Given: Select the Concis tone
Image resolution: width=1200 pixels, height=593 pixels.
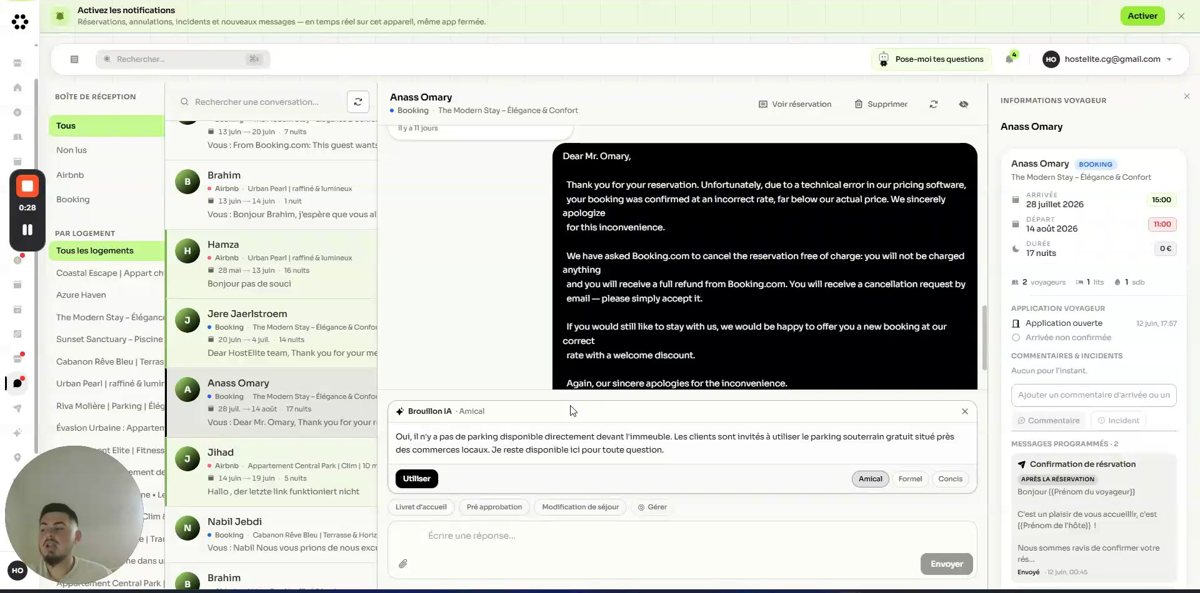Looking at the screenshot, I should pos(950,479).
